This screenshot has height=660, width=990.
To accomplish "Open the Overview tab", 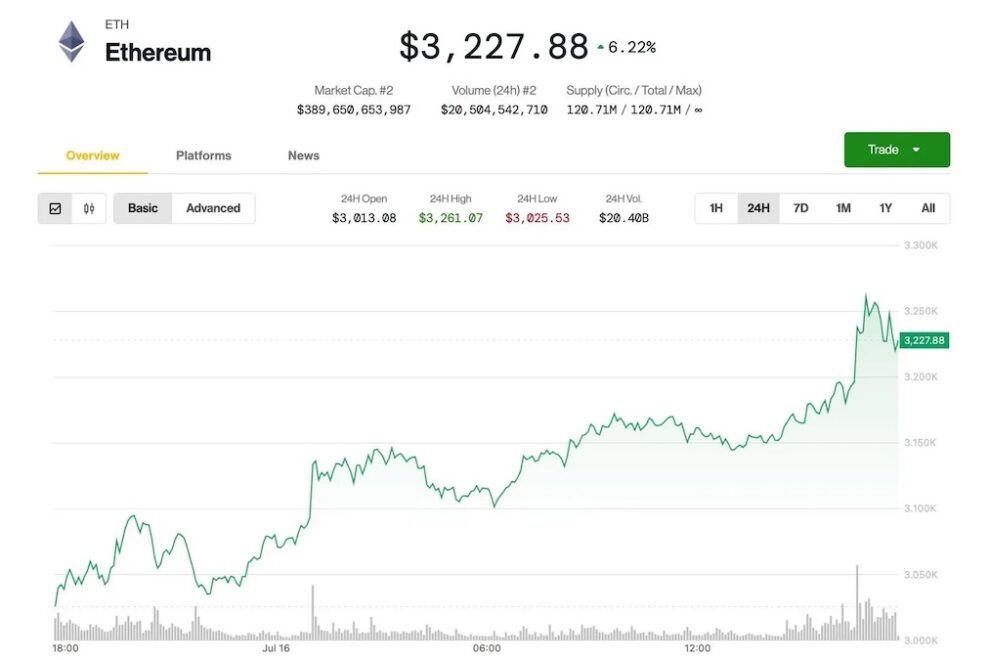I will (92, 155).
